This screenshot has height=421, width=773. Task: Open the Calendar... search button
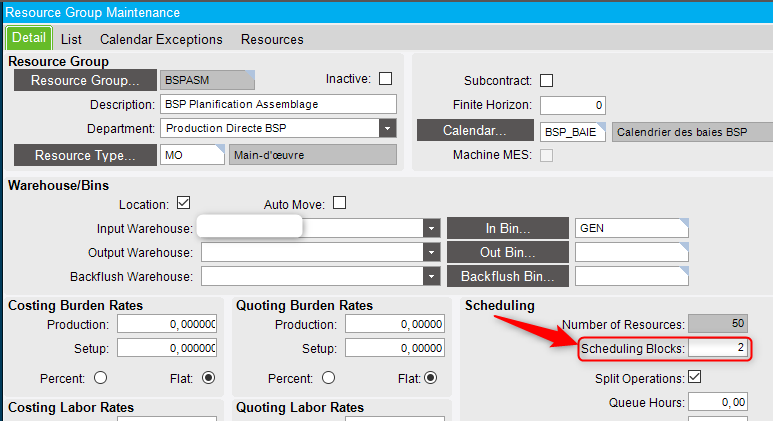475,131
